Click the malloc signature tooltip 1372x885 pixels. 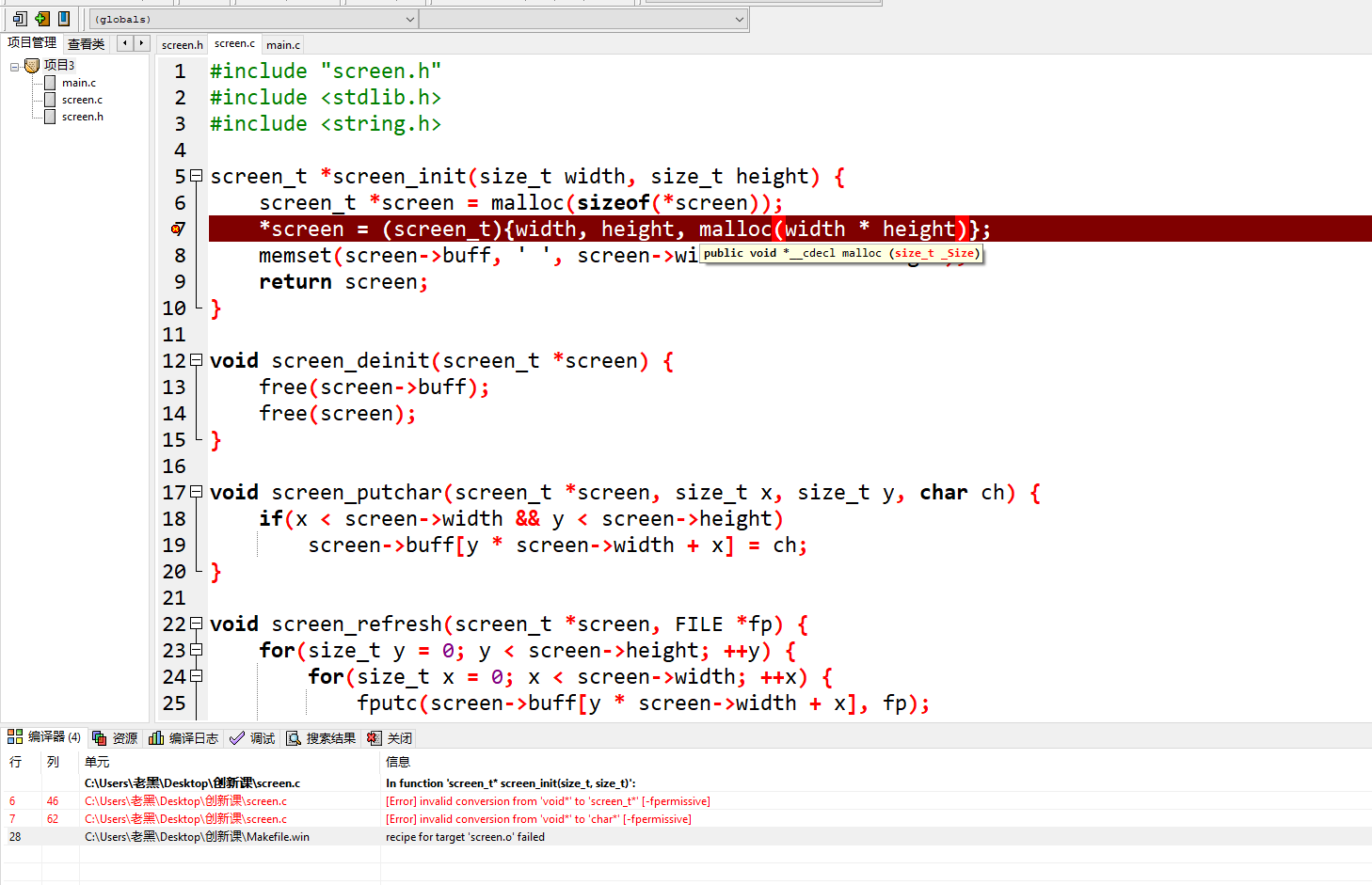(842, 253)
